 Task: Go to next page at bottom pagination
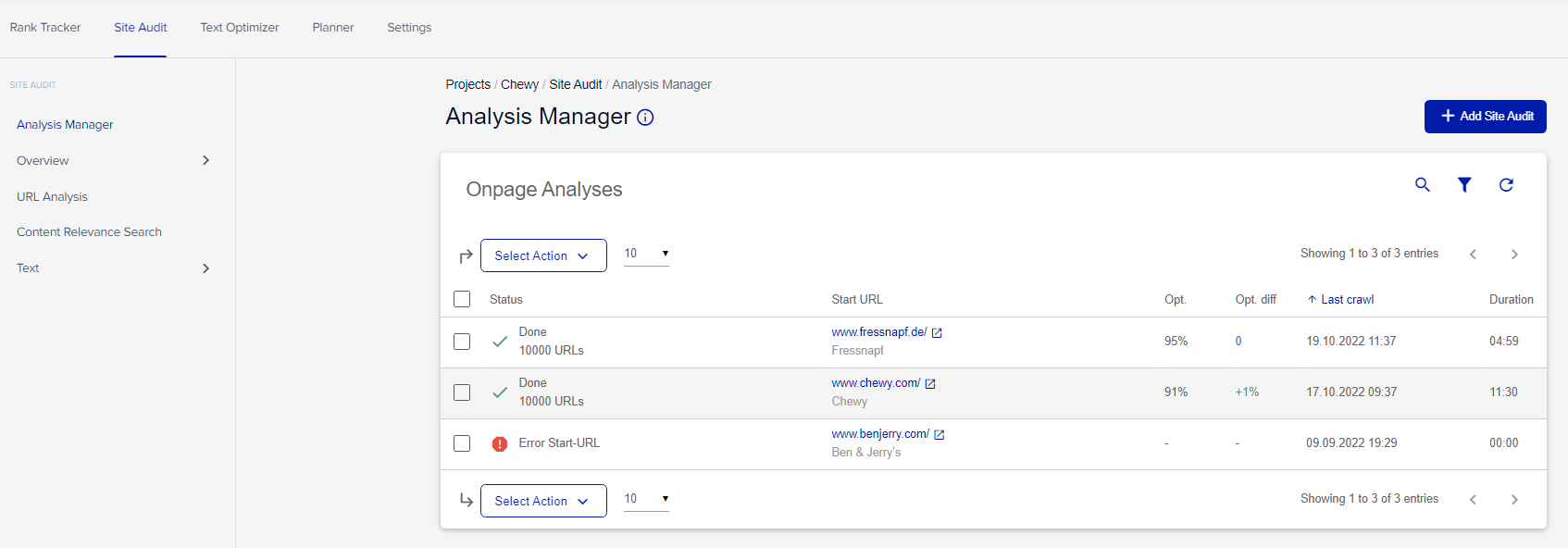(x=1514, y=499)
